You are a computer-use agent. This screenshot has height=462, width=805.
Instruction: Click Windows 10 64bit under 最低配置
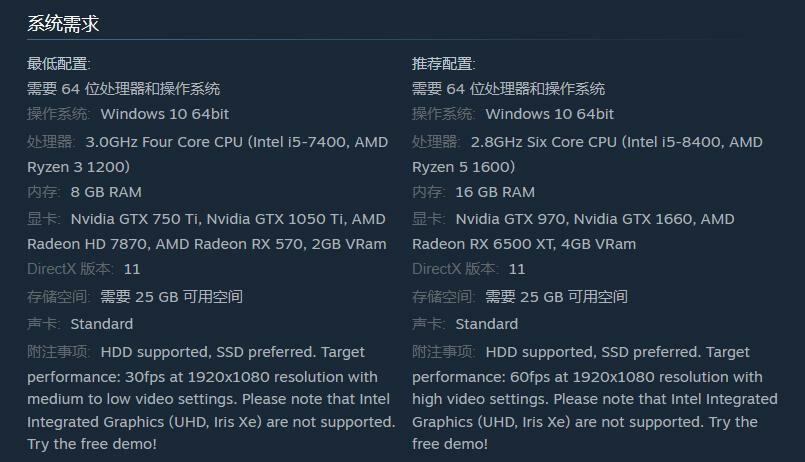click(164, 114)
